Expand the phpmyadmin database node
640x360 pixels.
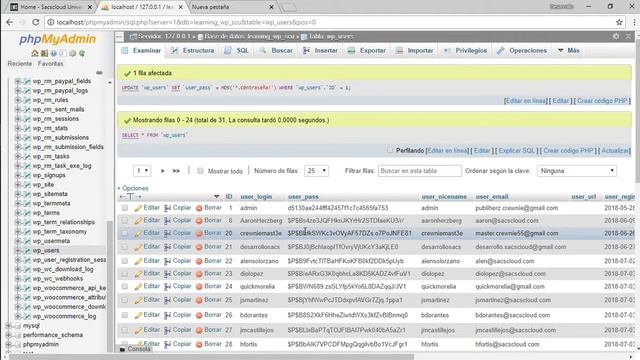[x=8, y=345]
